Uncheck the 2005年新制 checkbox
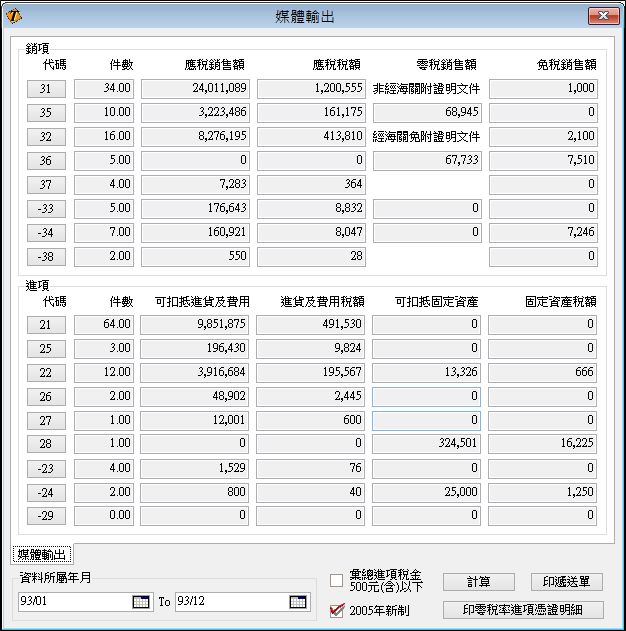The width and height of the screenshot is (626, 631). [337, 610]
